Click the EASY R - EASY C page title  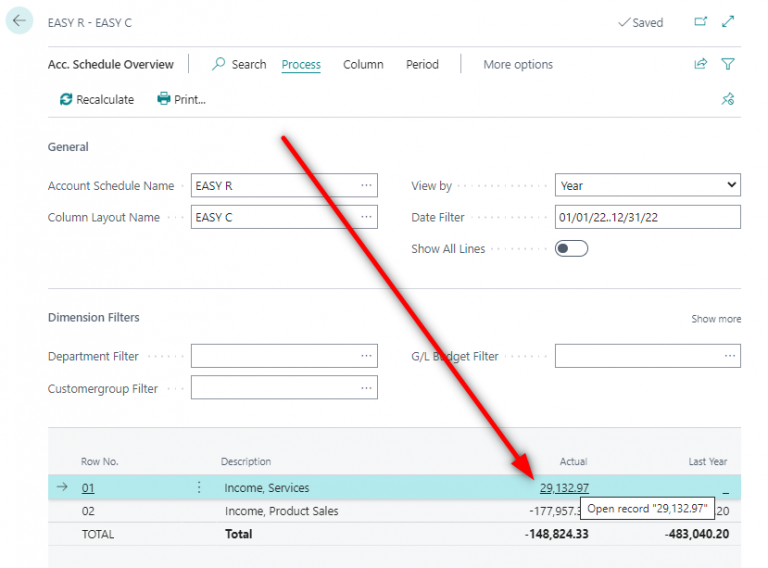pyautogui.click(x=90, y=23)
